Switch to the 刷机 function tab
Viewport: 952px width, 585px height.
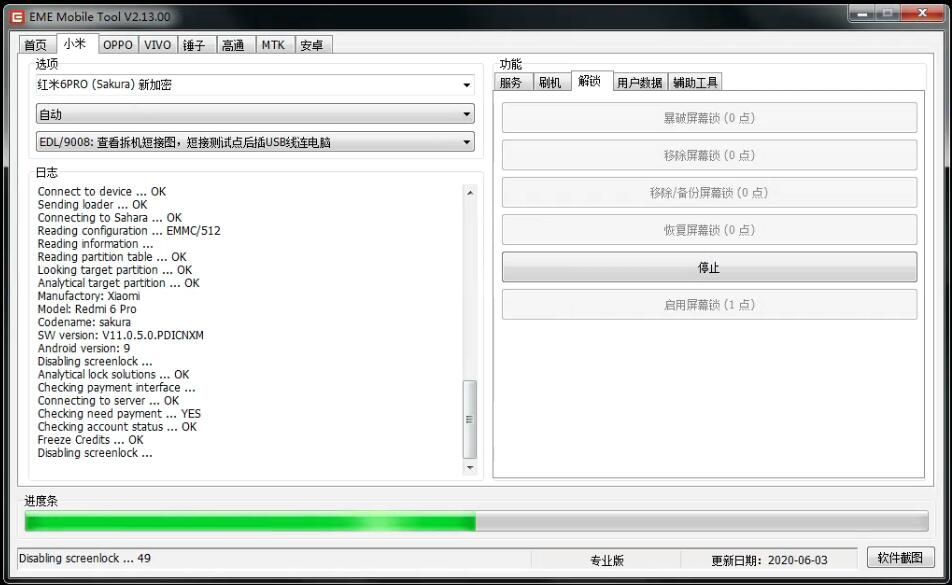(551, 82)
